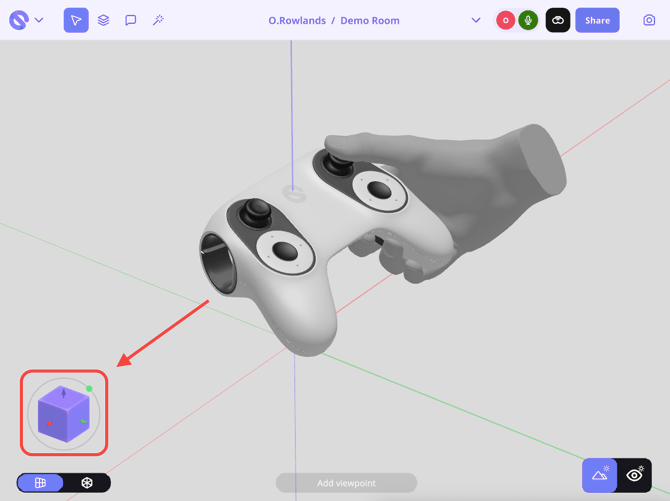This screenshot has width=670, height=501.
Task: Switch to wireframe sphere view mode
Action: click(87, 483)
